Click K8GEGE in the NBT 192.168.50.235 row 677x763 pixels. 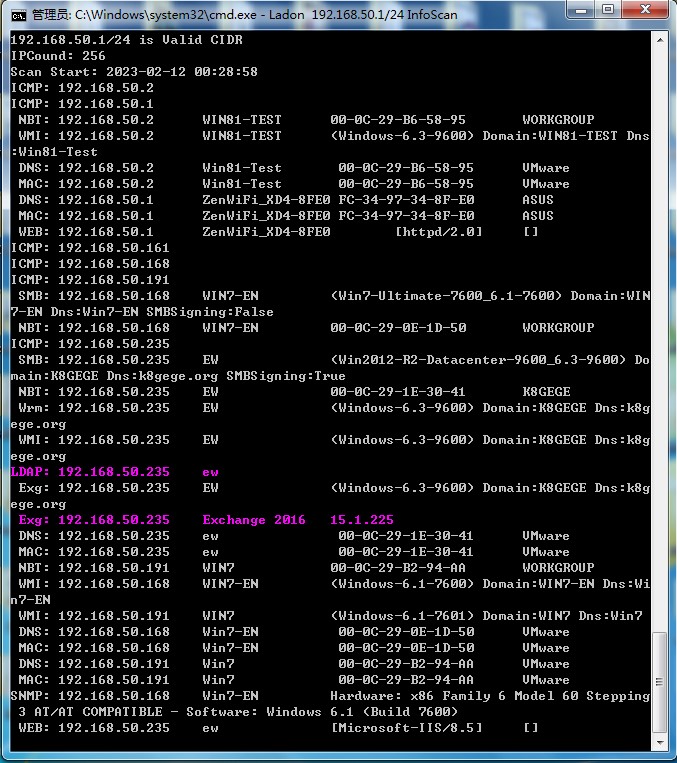click(x=546, y=392)
